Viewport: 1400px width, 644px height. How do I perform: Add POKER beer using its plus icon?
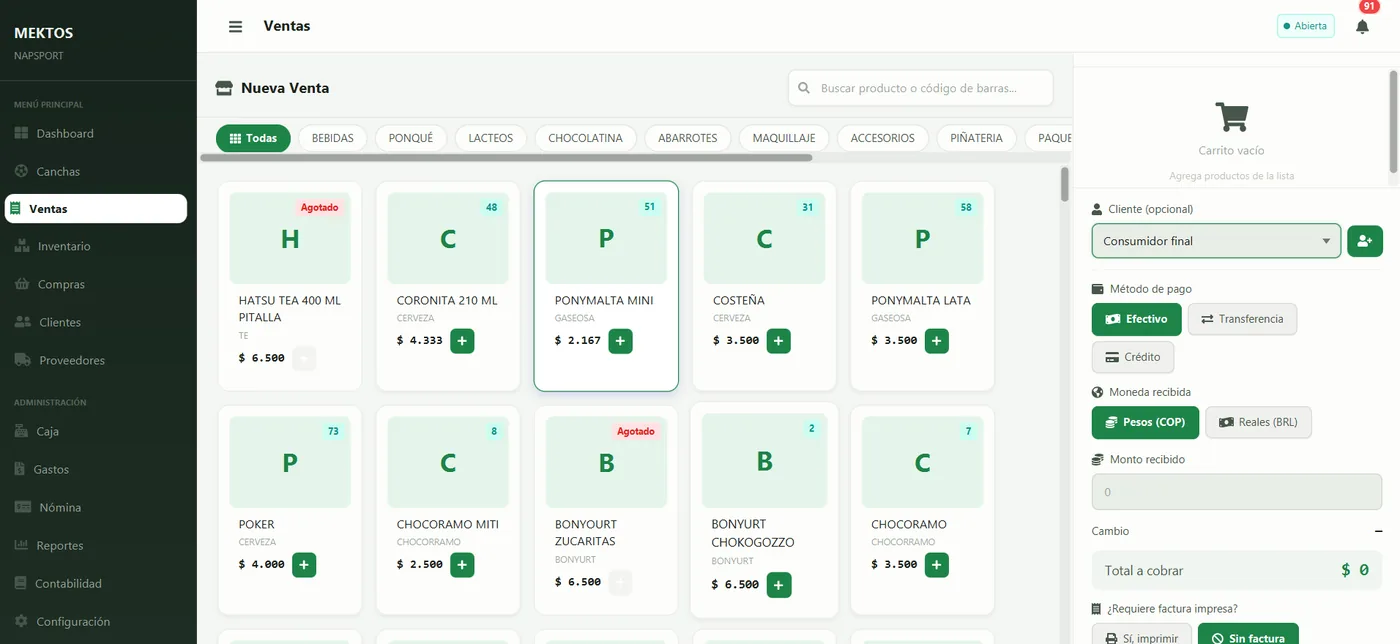(x=304, y=565)
